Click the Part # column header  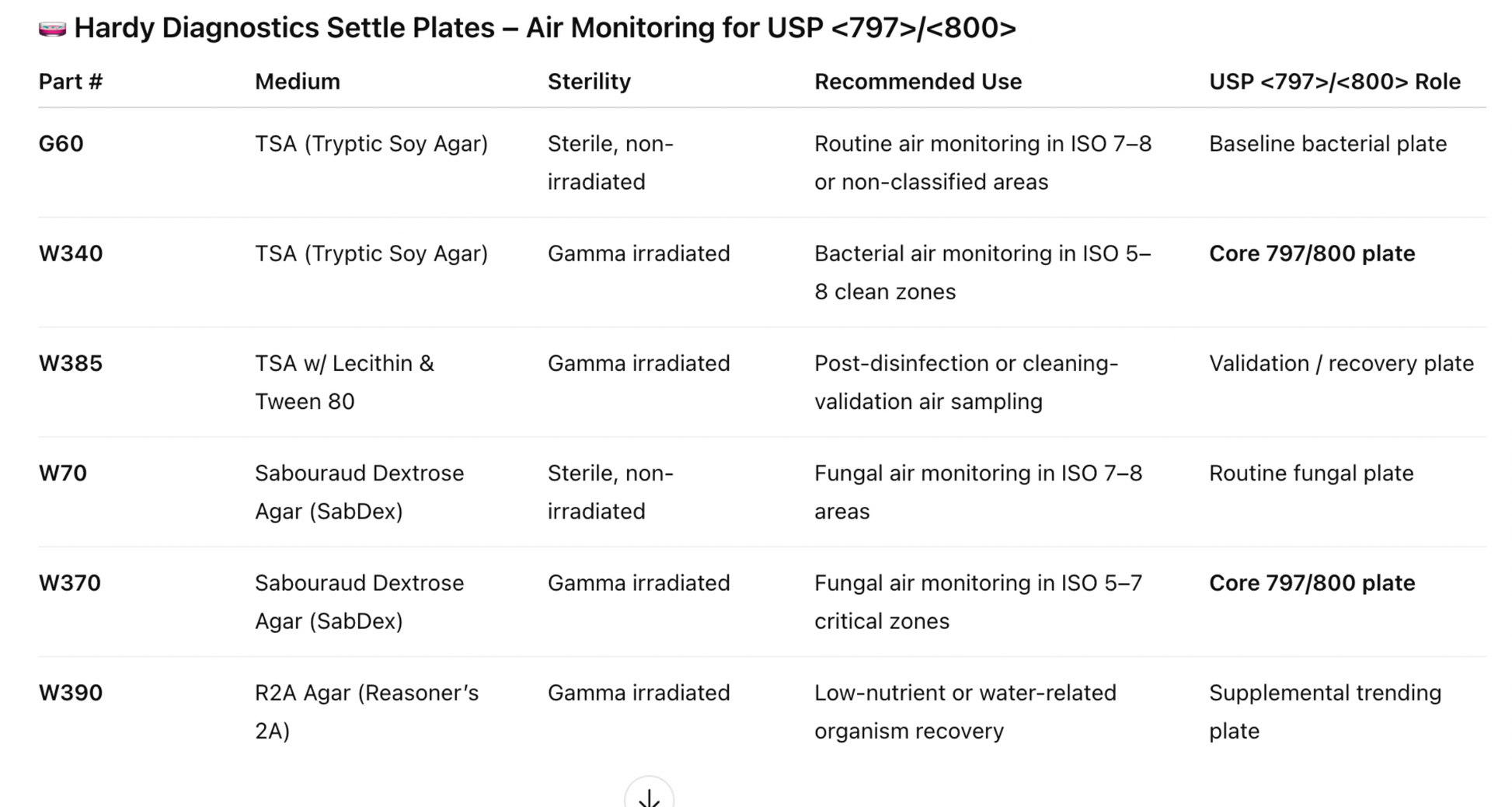(x=71, y=82)
